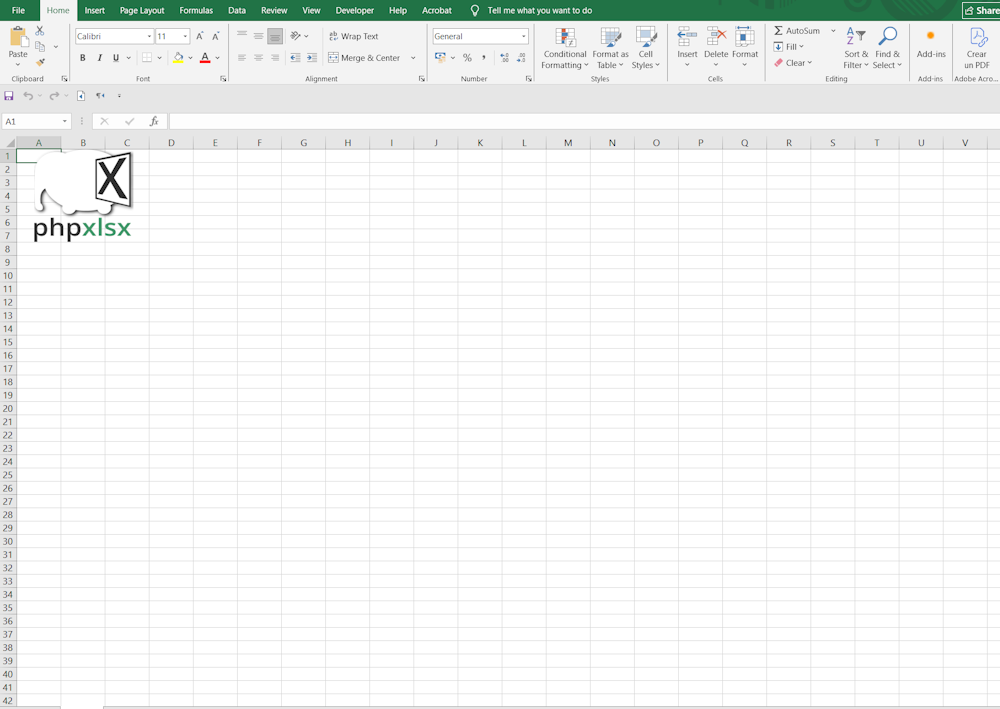Viewport: 1000px width, 709px height.
Task: Toggle Bold formatting
Action: tap(82, 58)
